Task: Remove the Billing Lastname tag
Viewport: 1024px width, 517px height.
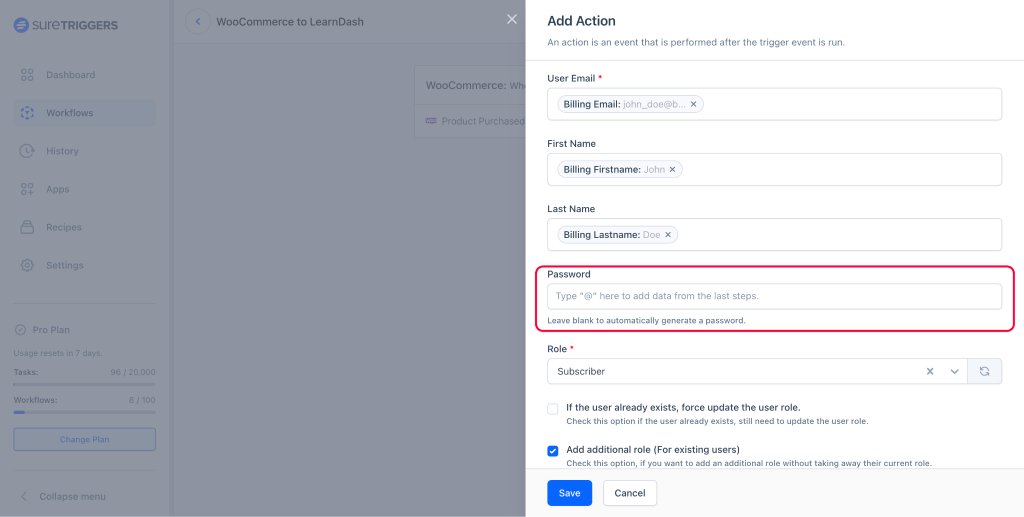Action: (668, 235)
